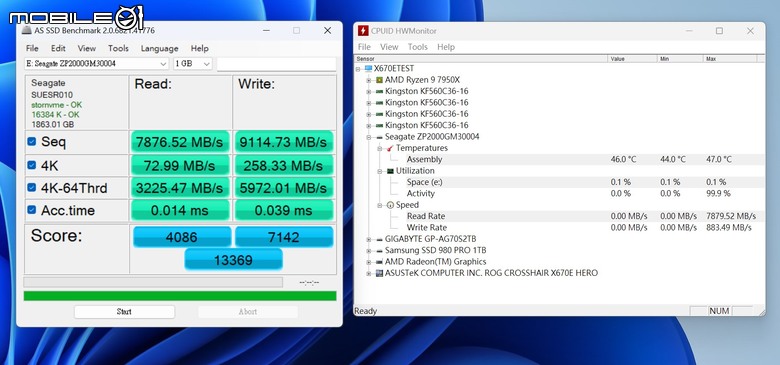Click the X670ETEST computer icon

click(x=369, y=68)
